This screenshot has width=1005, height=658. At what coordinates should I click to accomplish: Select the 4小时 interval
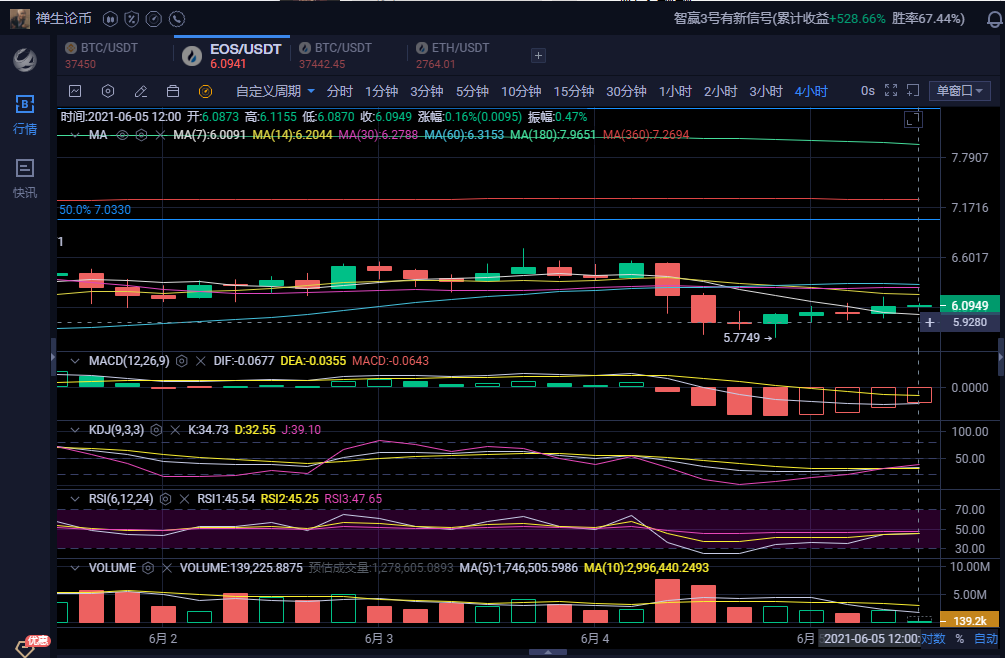tap(811, 91)
